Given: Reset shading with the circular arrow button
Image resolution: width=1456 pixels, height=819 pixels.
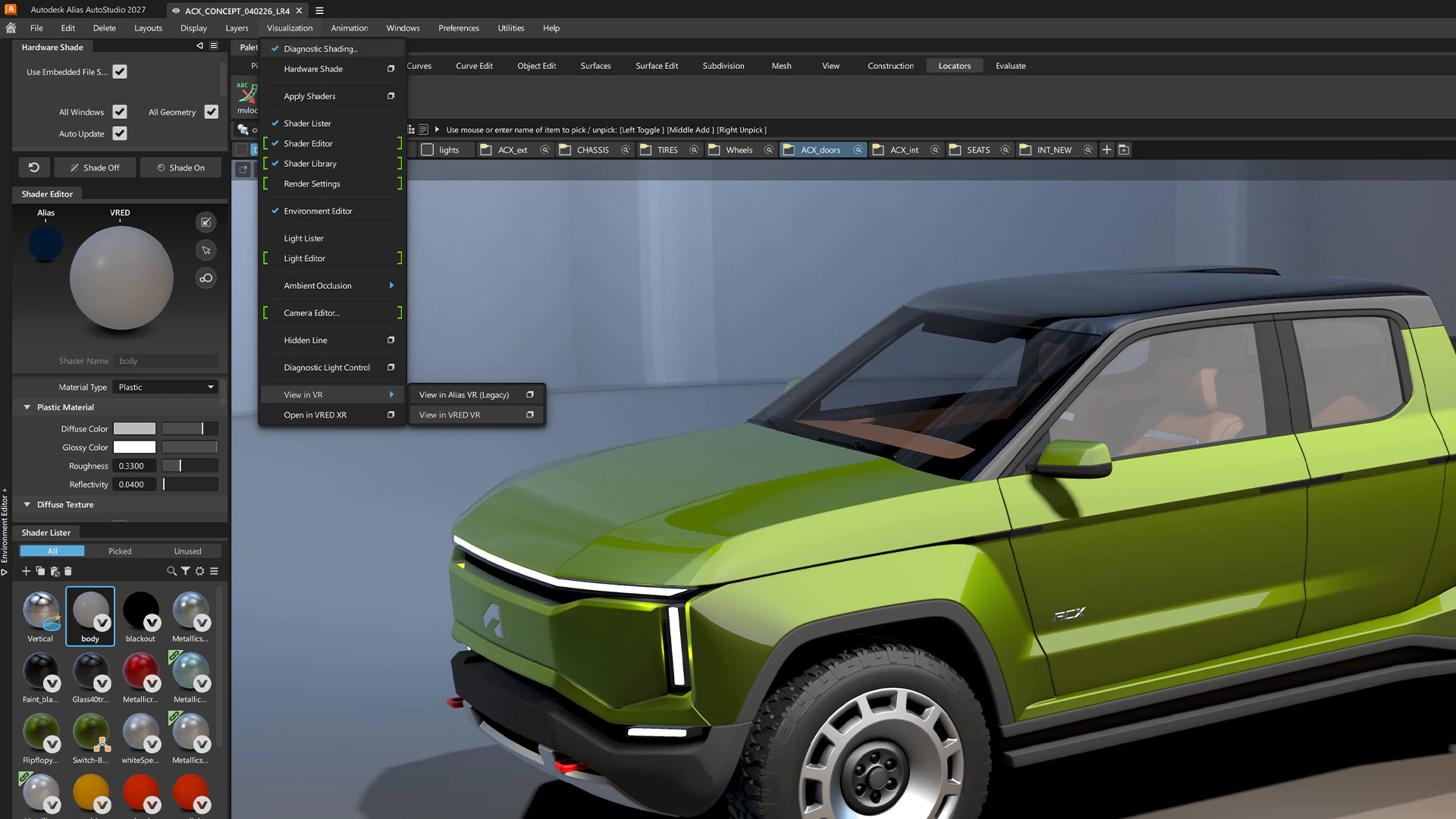Looking at the screenshot, I should (x=34, y=168).
